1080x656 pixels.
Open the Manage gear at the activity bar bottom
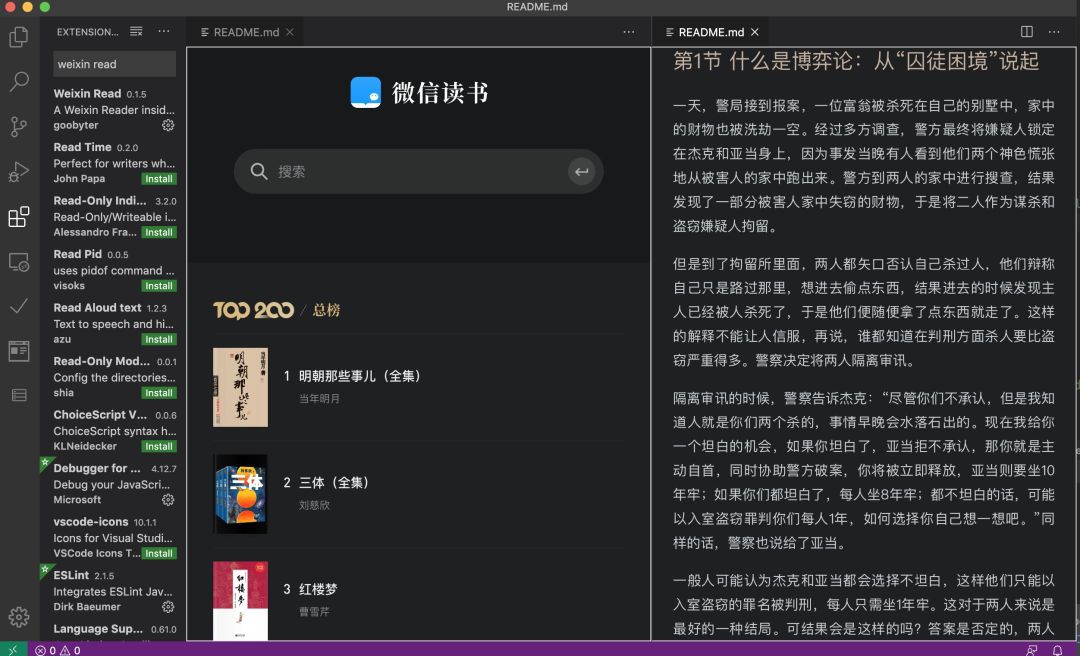pyautogui.click(x=18, y=618)
